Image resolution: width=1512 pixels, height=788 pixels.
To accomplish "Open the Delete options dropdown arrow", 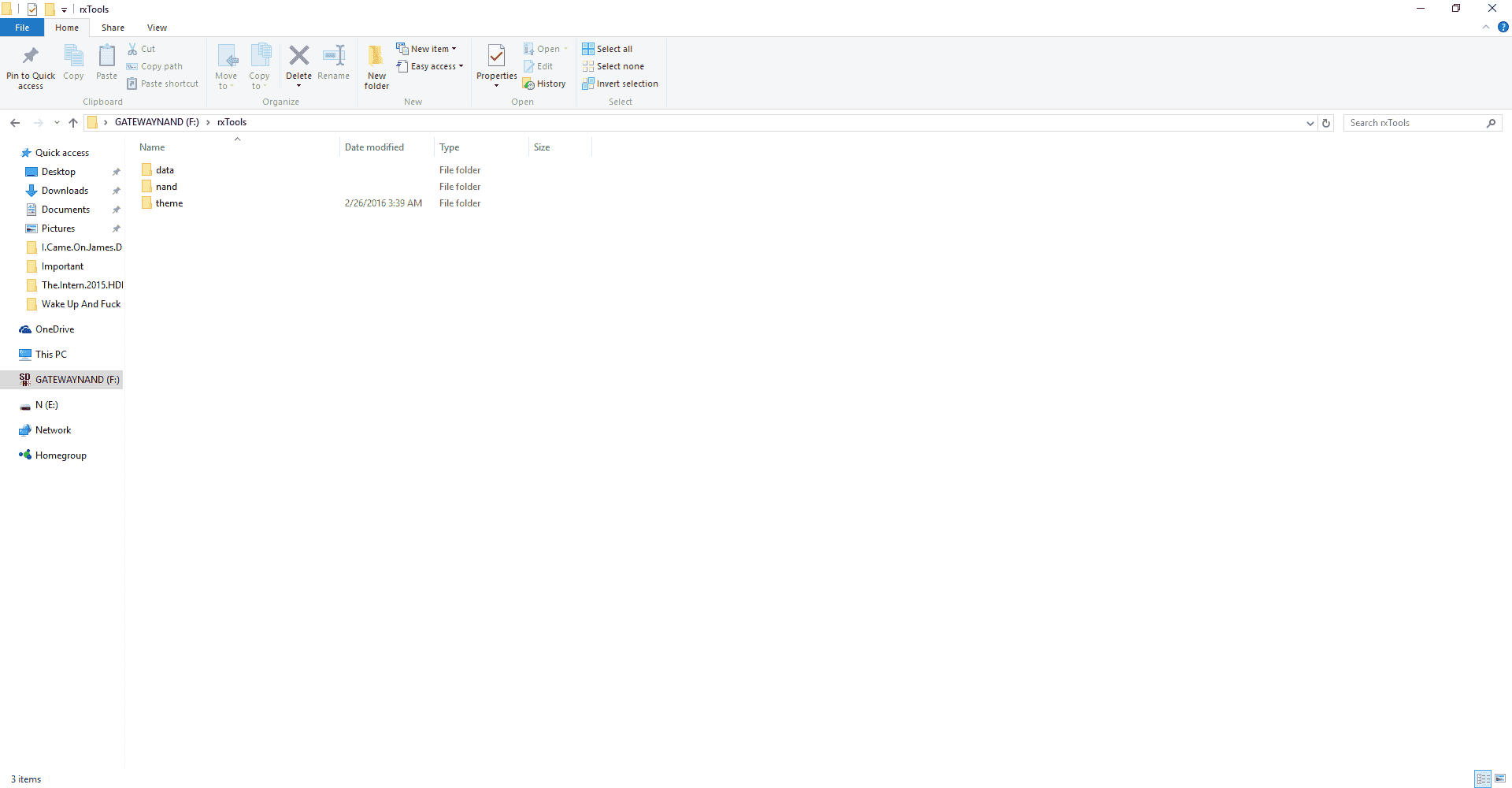I will 298,85.
